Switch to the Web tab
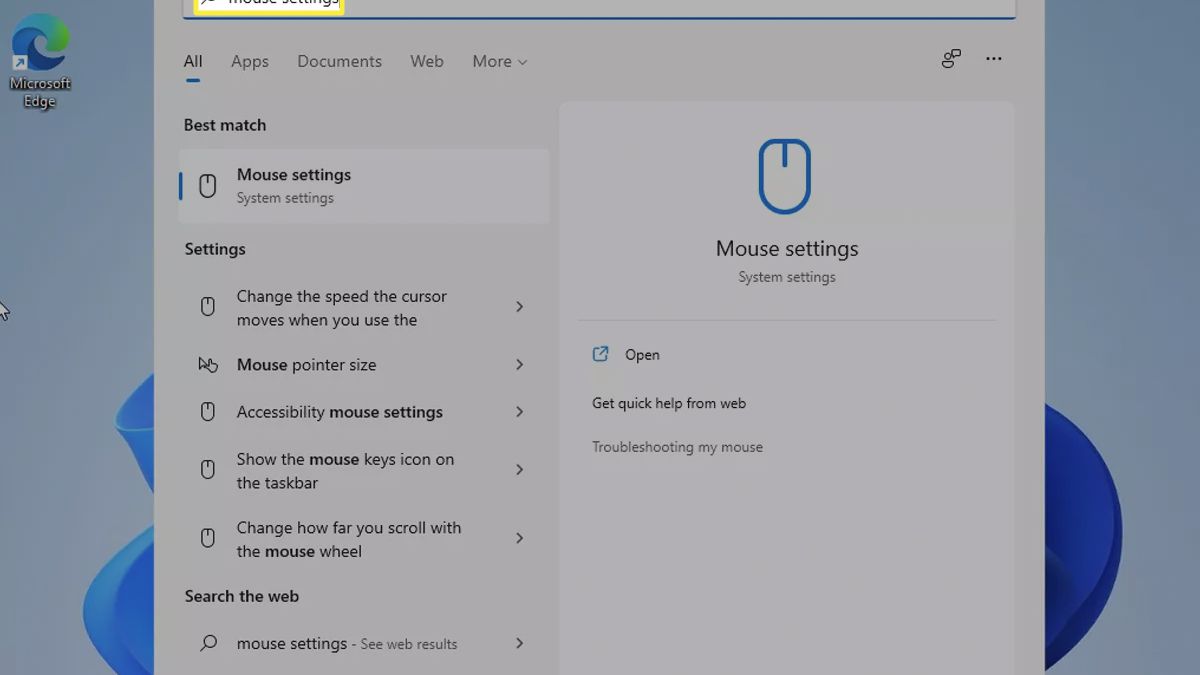The image size is (1200, 675). [x=426, y=61]
